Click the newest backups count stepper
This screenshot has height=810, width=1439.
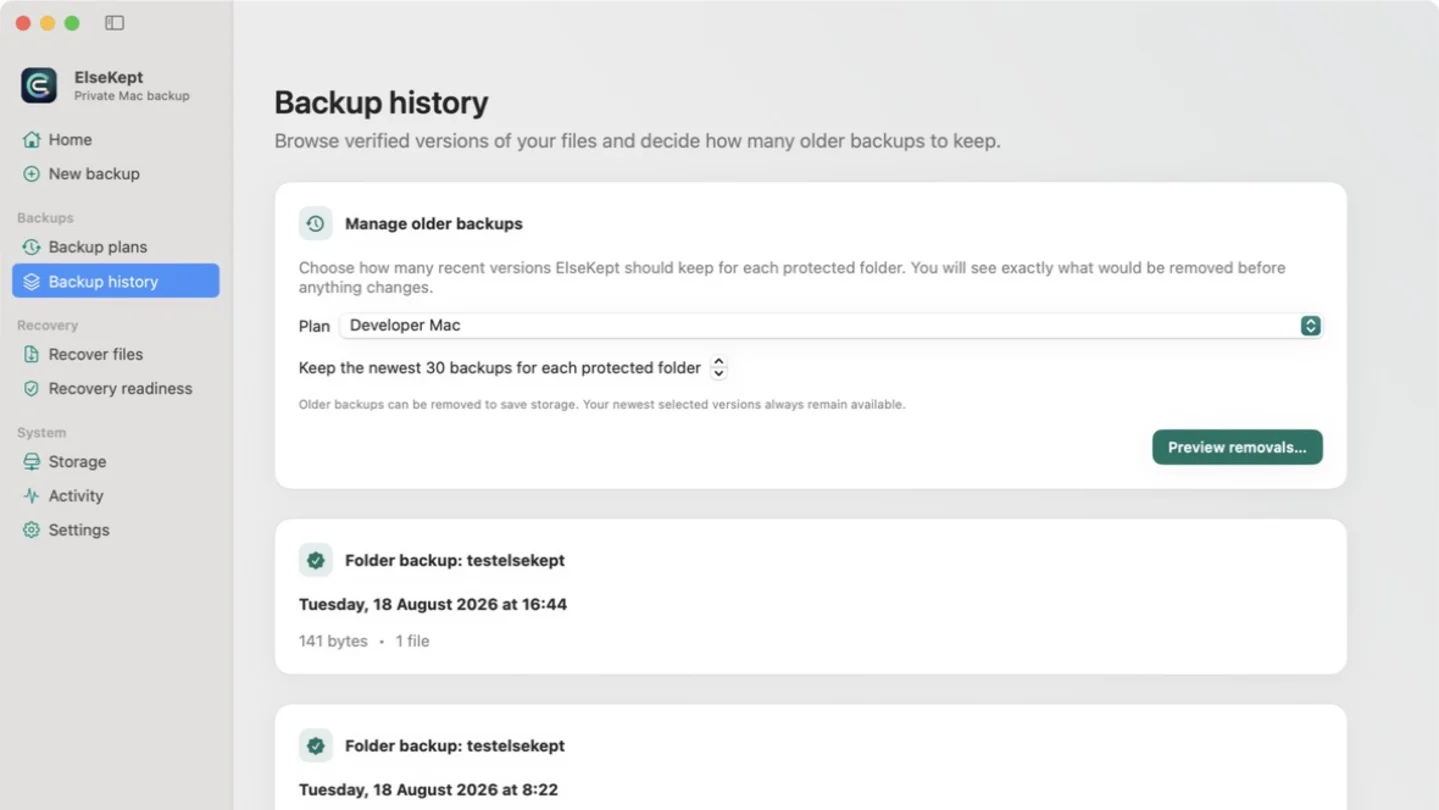coord(718,368)
